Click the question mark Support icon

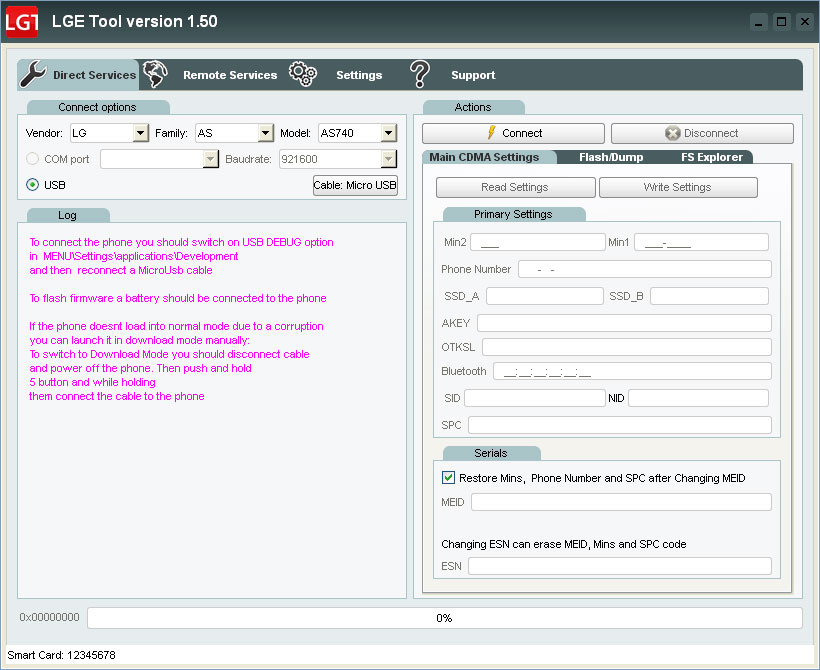click(x=419, y=74)
